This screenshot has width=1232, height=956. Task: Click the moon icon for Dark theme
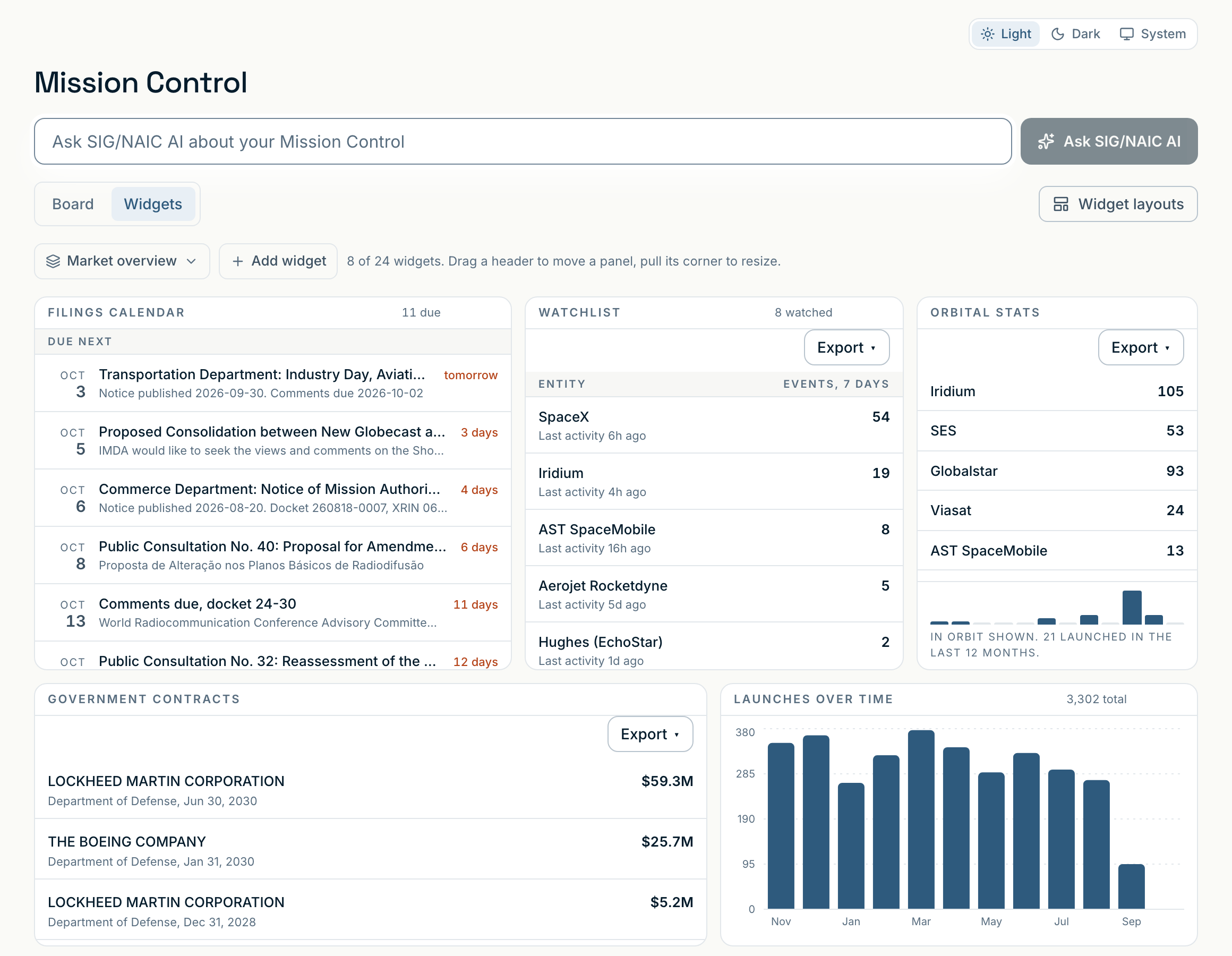(x=1058, y=34)
